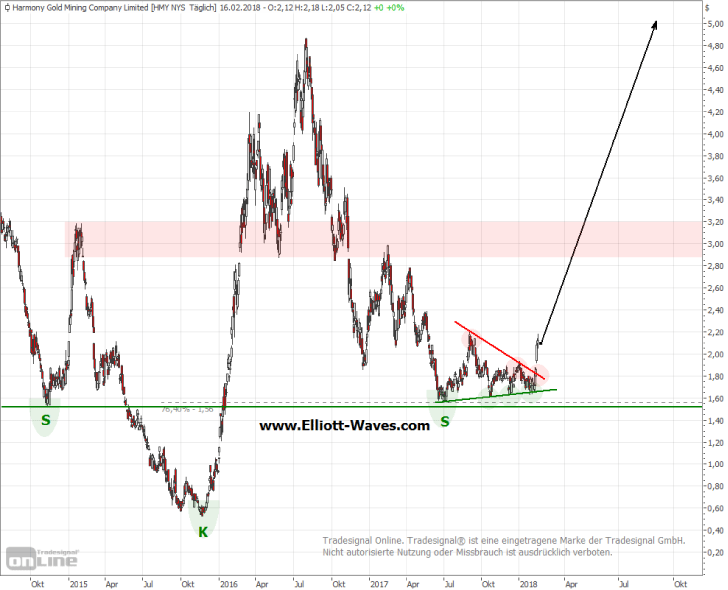The height and width of the screenshot is (590, 728).
Task: Click the Tradesignal GmbH copyright notice
Action: 503,546
